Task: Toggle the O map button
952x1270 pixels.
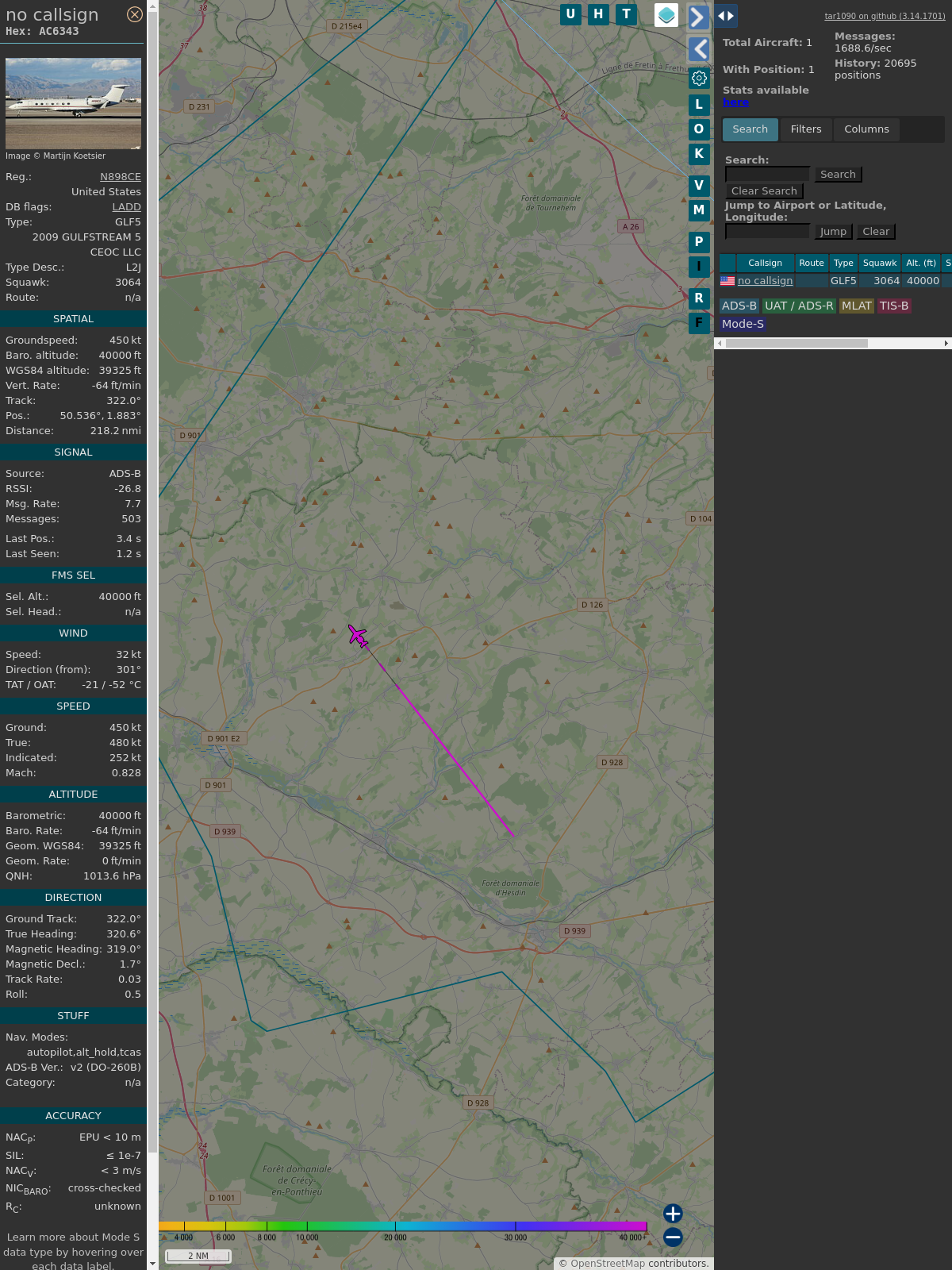Action: (x=699, y=129)
